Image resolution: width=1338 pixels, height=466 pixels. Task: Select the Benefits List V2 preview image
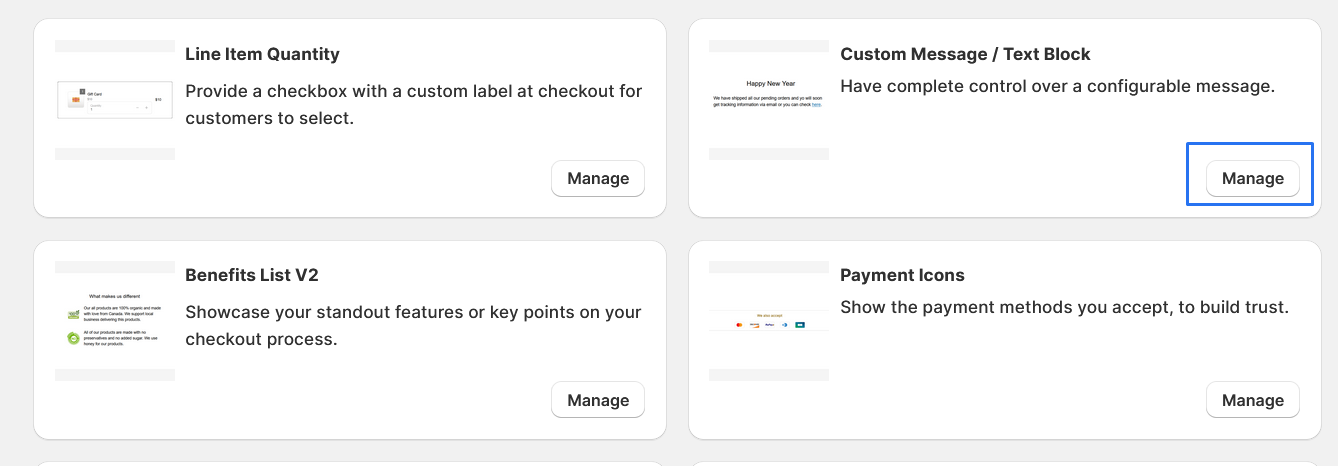(x=115, y=320)
